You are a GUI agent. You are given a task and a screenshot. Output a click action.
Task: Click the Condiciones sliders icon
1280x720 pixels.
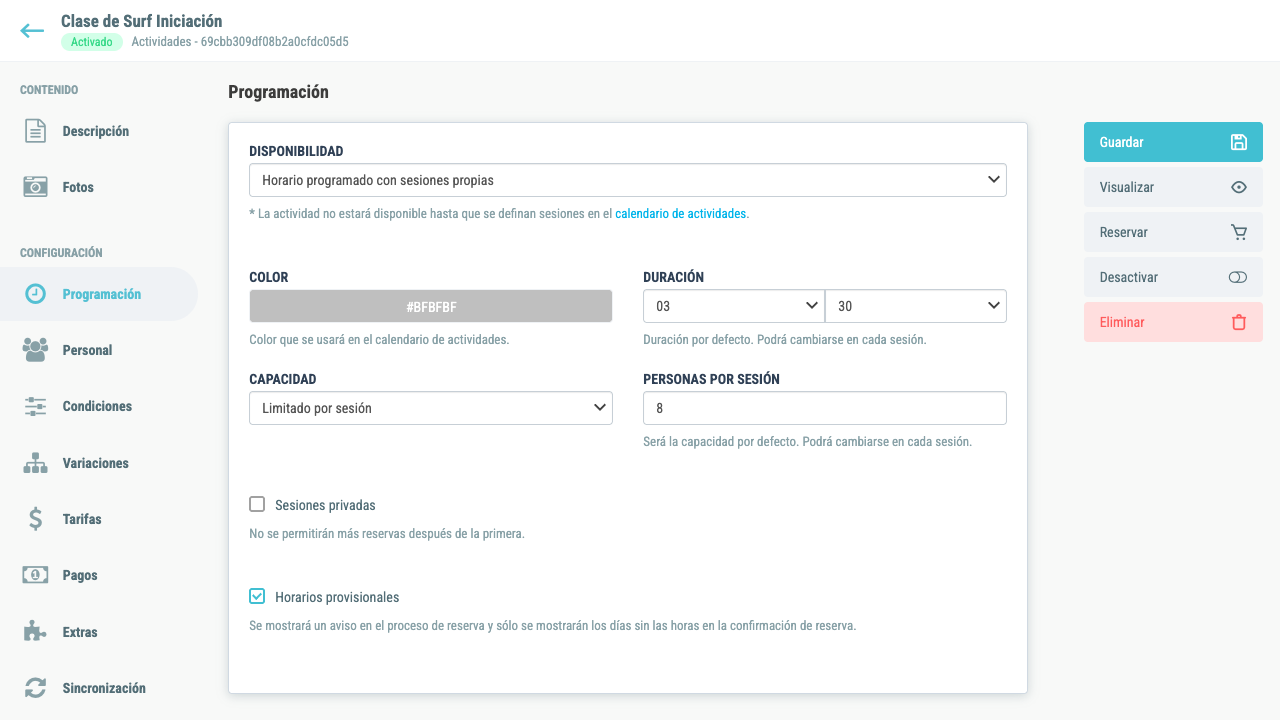(x=35, y=406)
